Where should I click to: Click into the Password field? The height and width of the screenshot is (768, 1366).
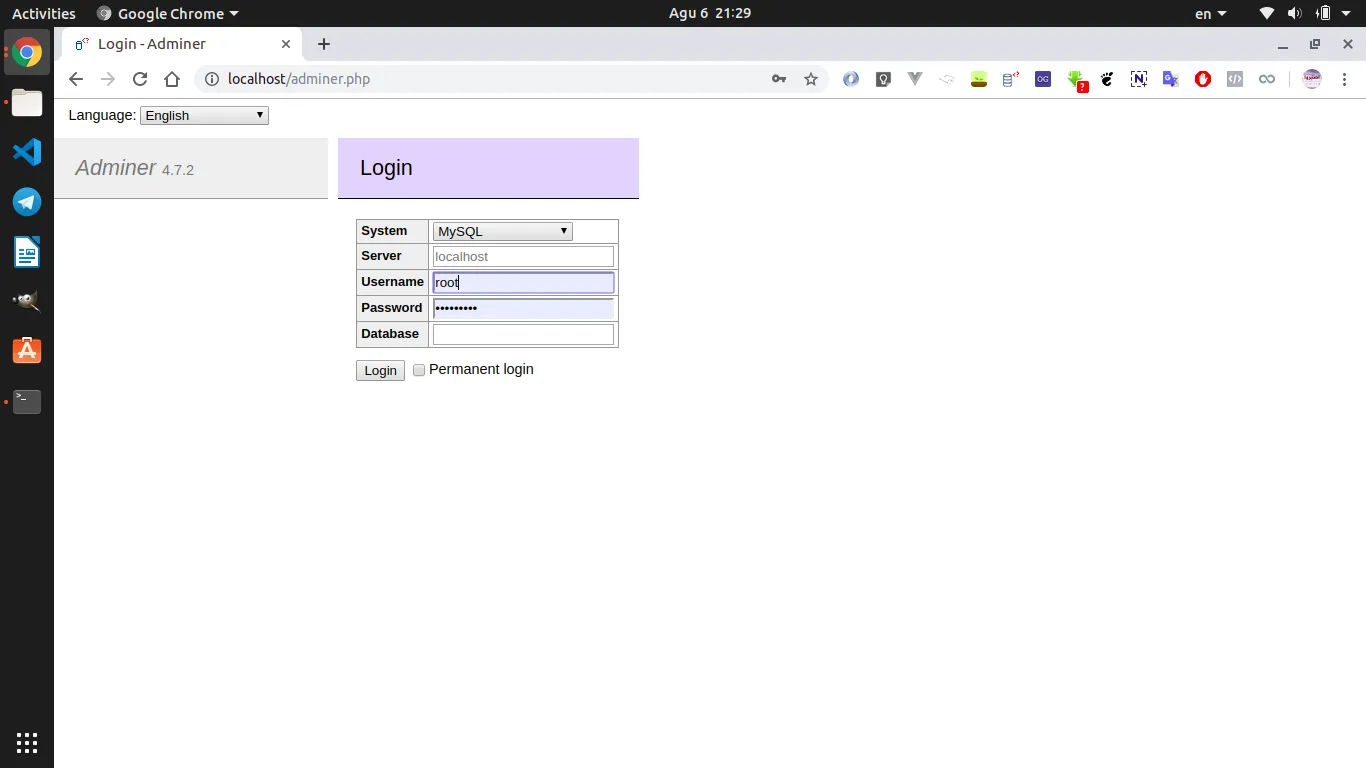pos(523,308)
